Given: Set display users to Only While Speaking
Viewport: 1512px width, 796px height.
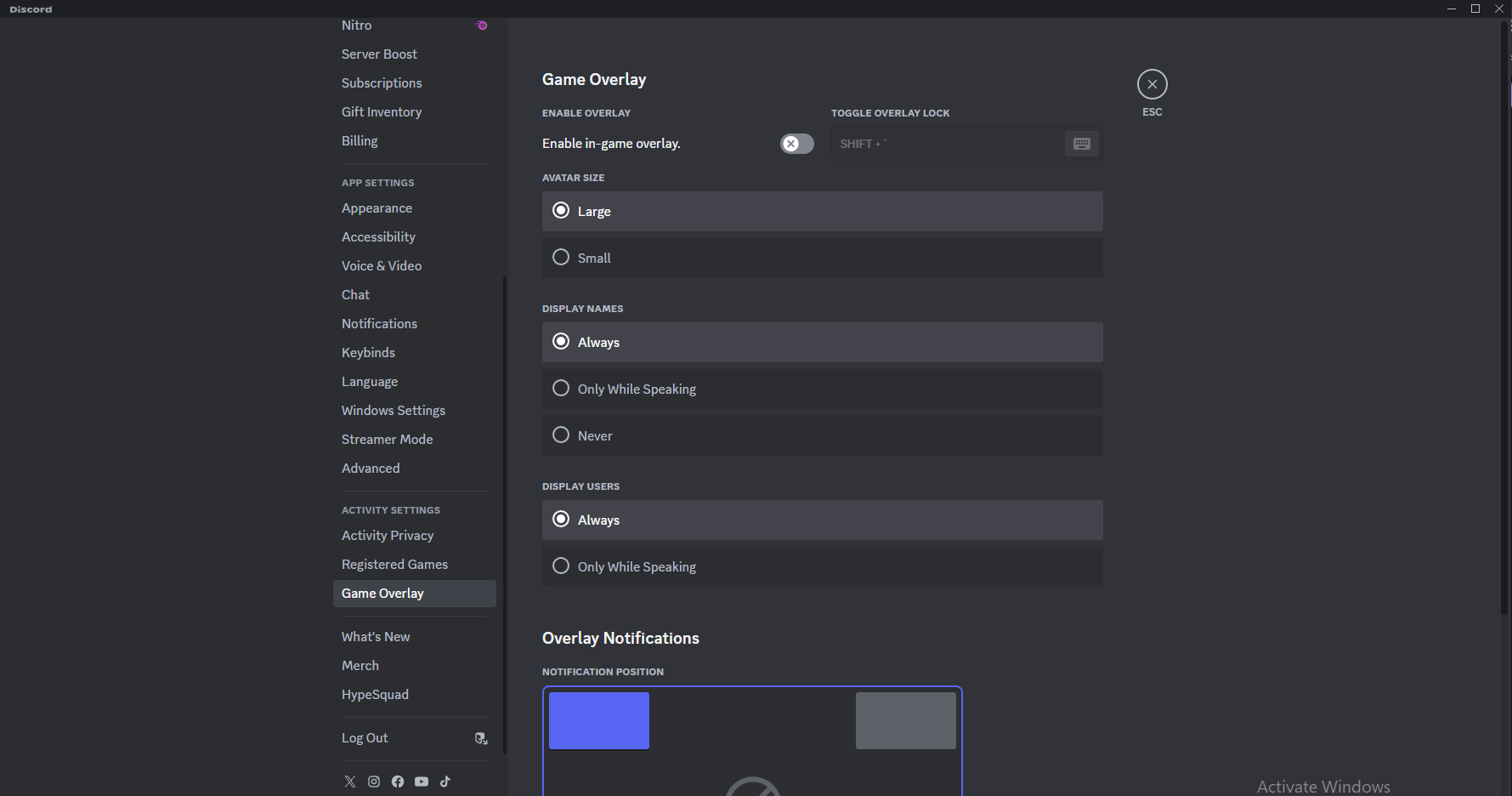Looking at the screenshot, I should [x=561, y=566].
